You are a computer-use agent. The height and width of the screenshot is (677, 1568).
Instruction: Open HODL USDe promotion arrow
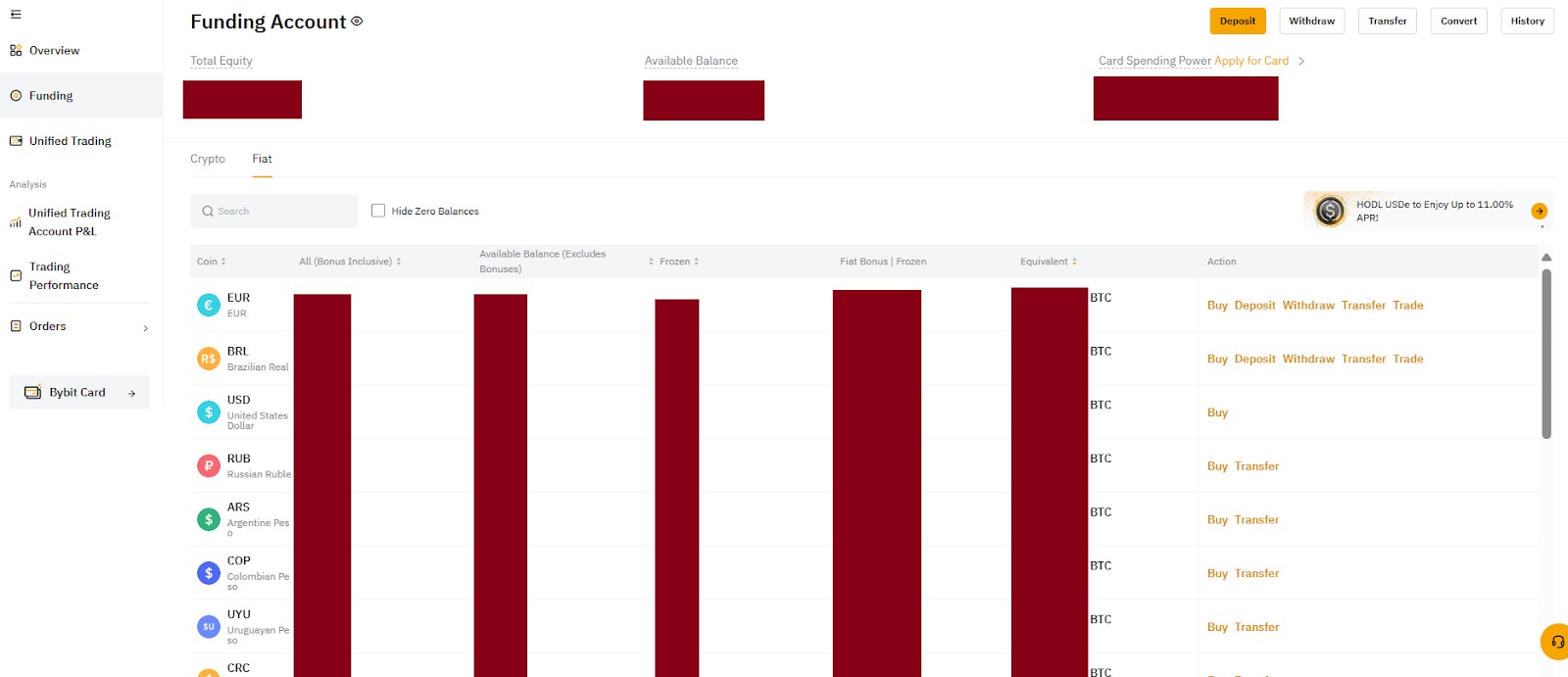[x=1539, y=211]
